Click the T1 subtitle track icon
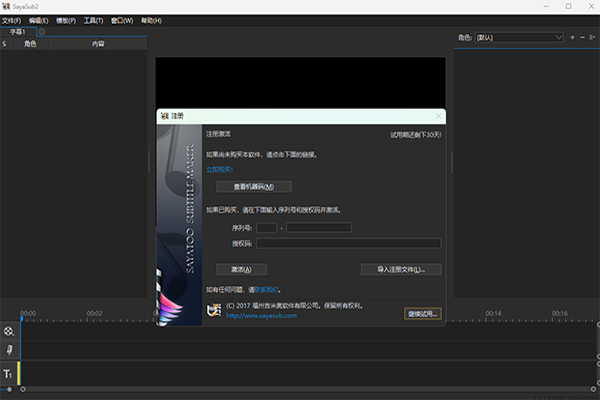Screen dimensions: 600x400 pyautogui.click(x=8, y=374)
